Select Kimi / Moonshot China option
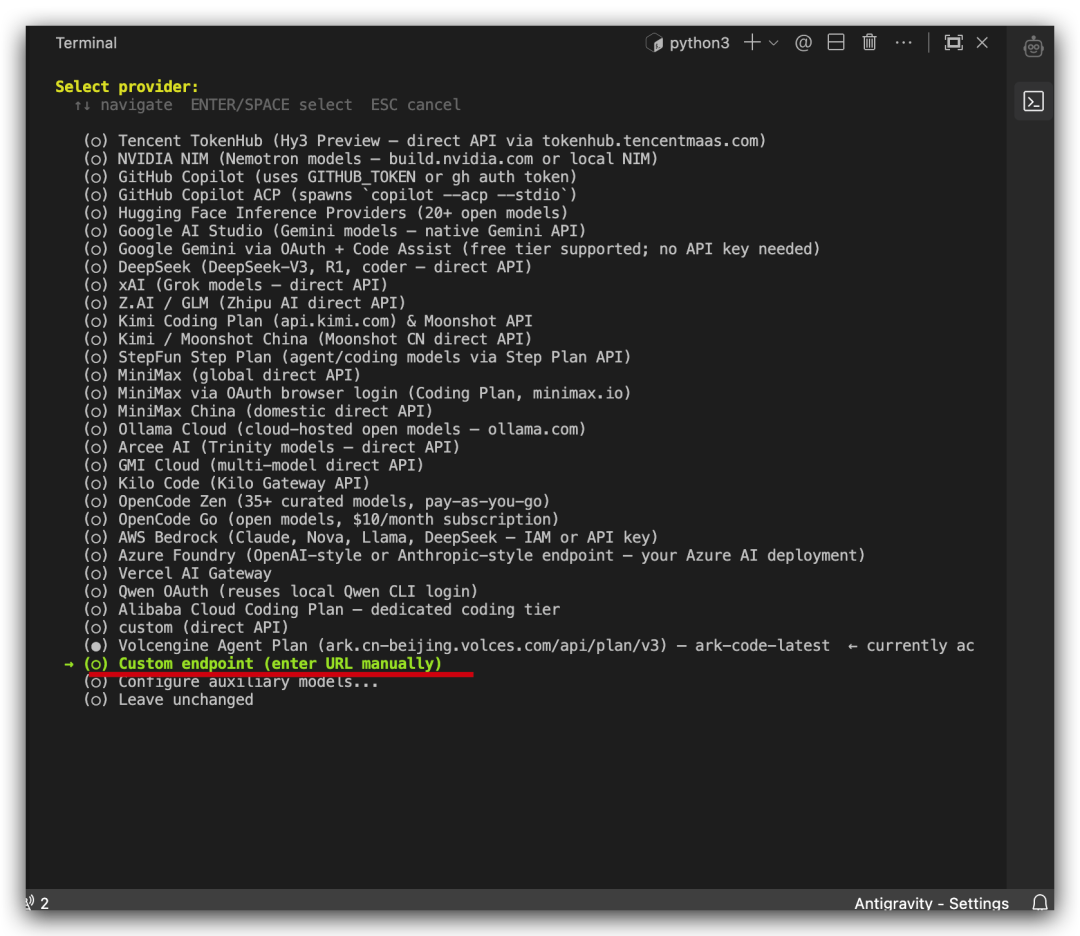 pos(308,339)
